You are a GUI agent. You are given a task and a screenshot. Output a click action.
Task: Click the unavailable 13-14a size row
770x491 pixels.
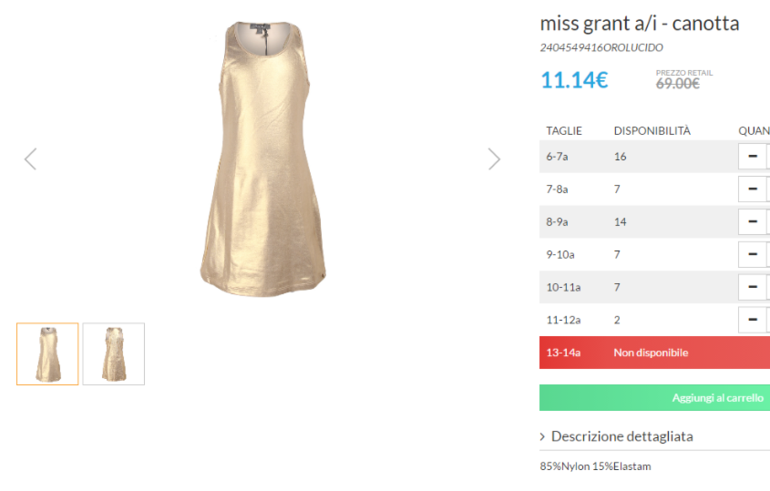(655, 353)
